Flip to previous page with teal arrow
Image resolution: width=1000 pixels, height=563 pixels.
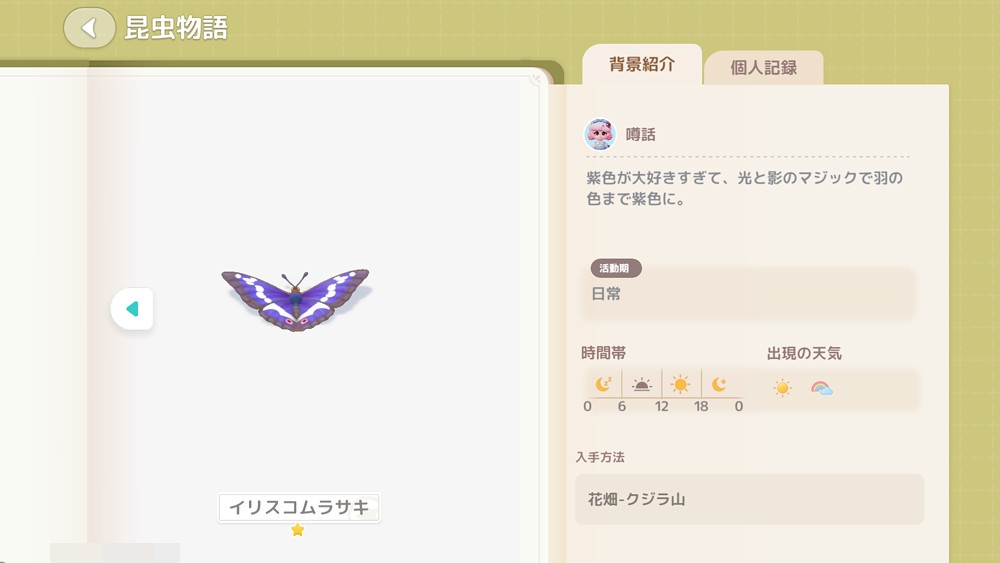pyautogui.click(x=132, y=309)
